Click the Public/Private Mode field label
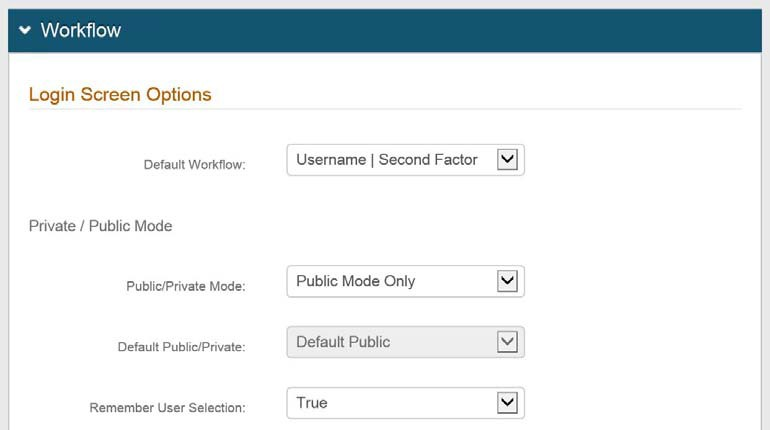Screen dimensions: 770x430 point(186,286)
